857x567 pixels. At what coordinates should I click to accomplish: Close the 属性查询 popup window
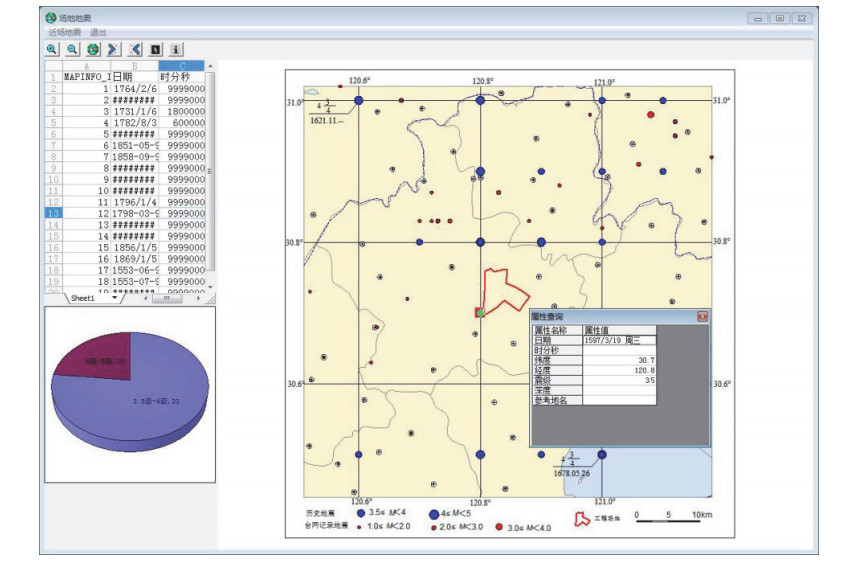pyautogui.click(x=702, y=316)
